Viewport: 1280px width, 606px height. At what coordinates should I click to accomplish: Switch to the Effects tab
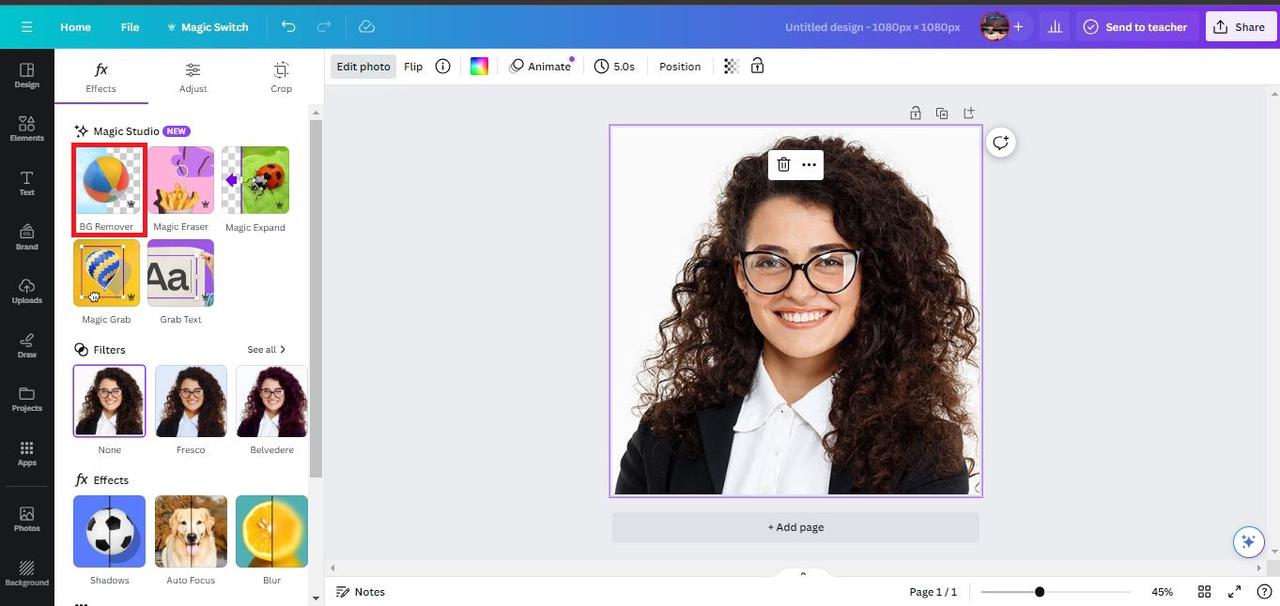point(101,77)
